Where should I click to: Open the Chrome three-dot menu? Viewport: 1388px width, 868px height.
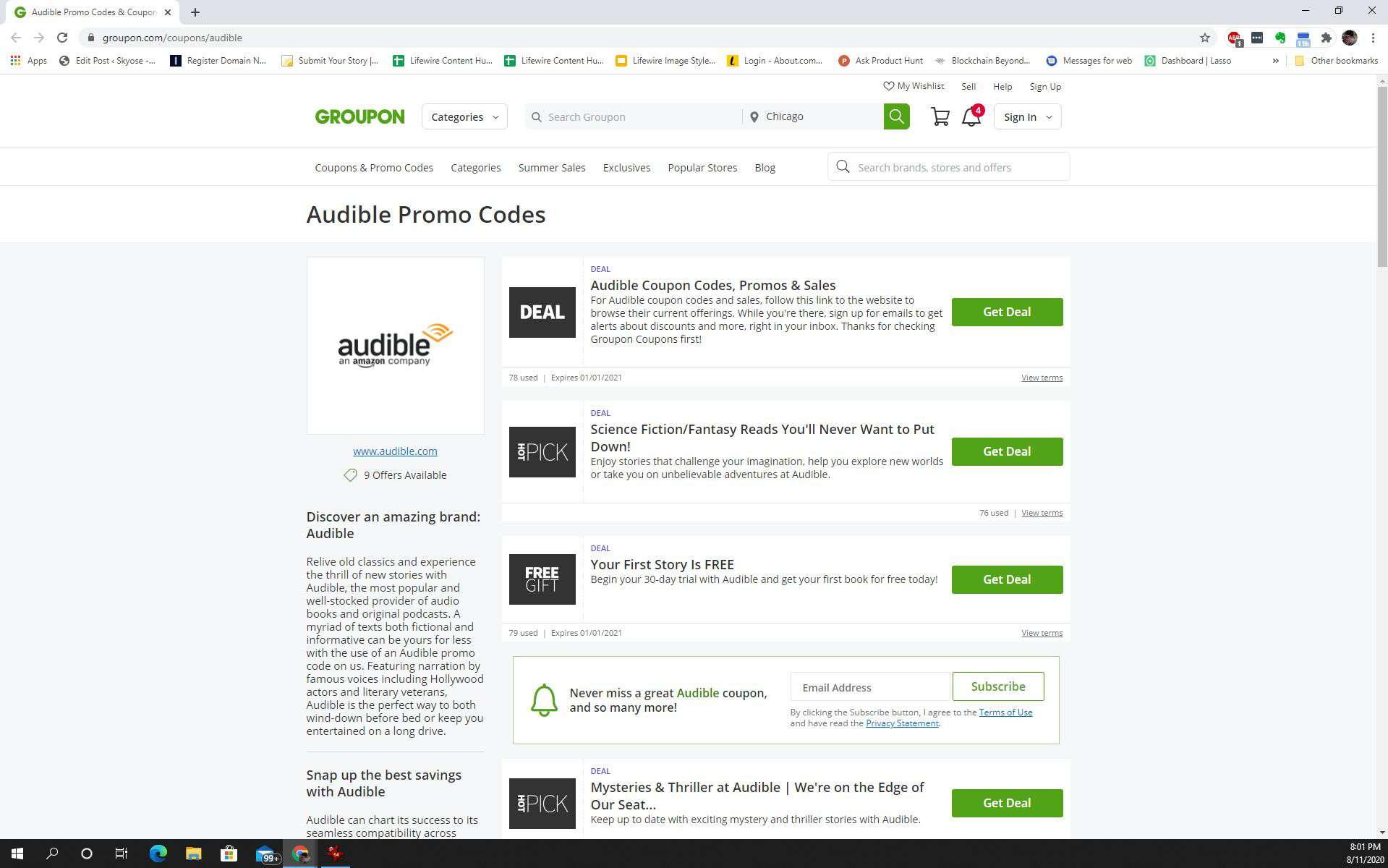(1372, 38)
